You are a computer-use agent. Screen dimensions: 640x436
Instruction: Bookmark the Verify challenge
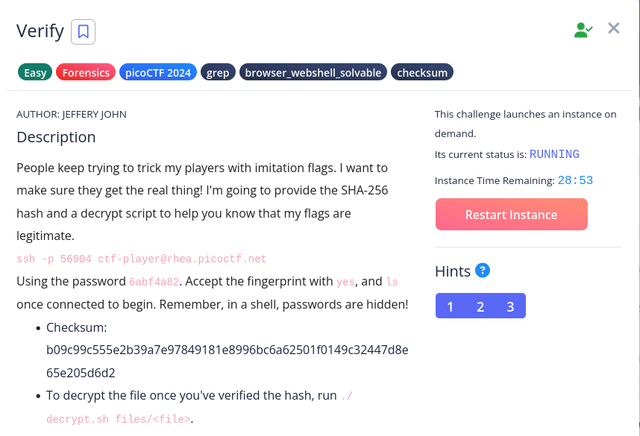pos(83,32)
